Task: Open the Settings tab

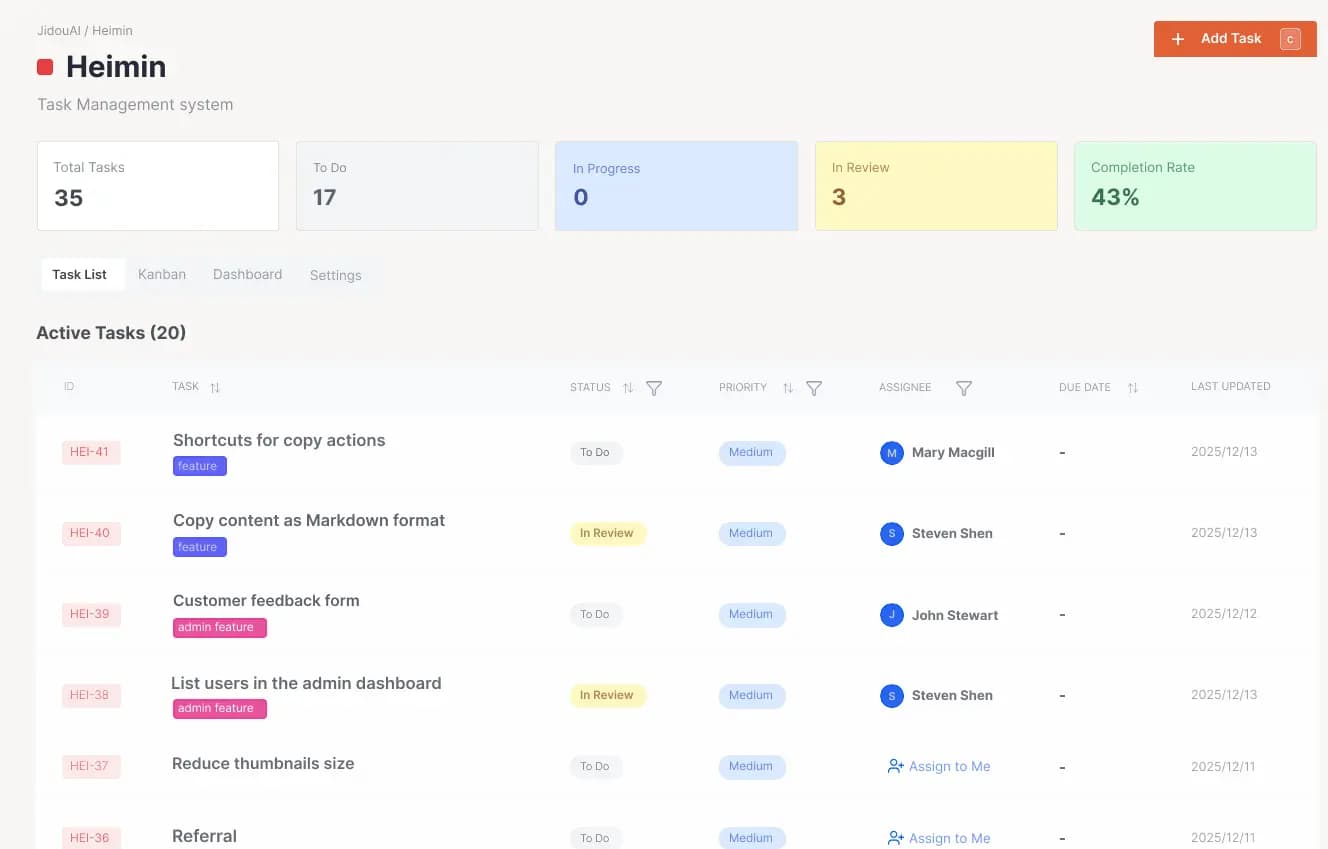Action: (335, 274)
